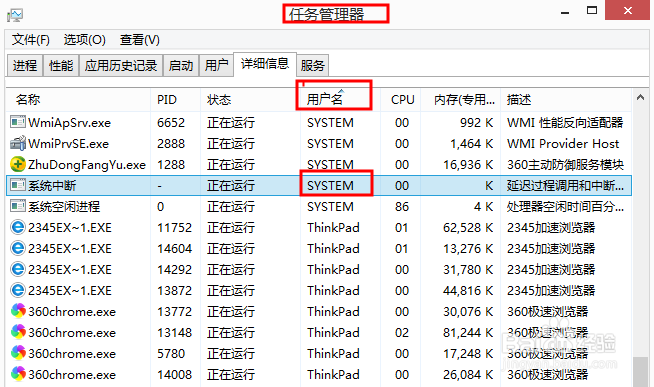This screenshot has height=387, width=654.
Task: Click 360极速浏览器 description of PID 13772
Action: pyautogui.click(x=548, y=312)
